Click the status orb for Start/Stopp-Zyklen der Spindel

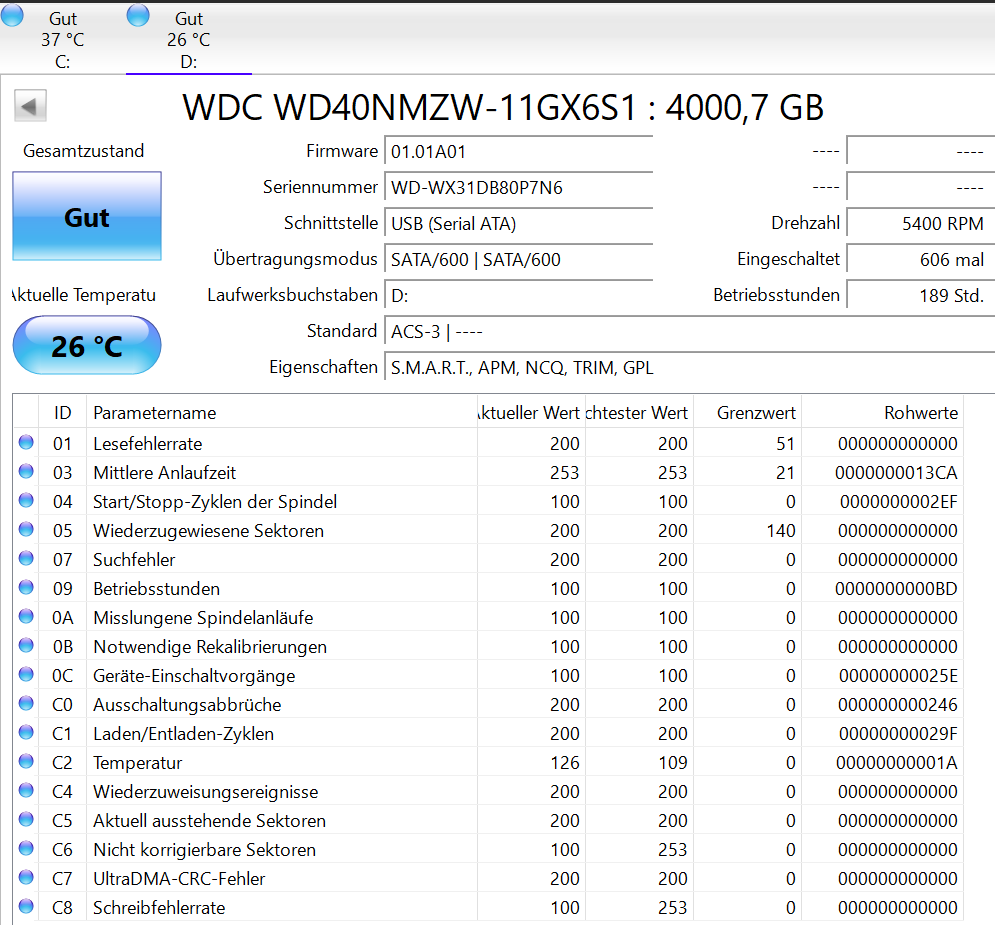[x=26, y=501]
